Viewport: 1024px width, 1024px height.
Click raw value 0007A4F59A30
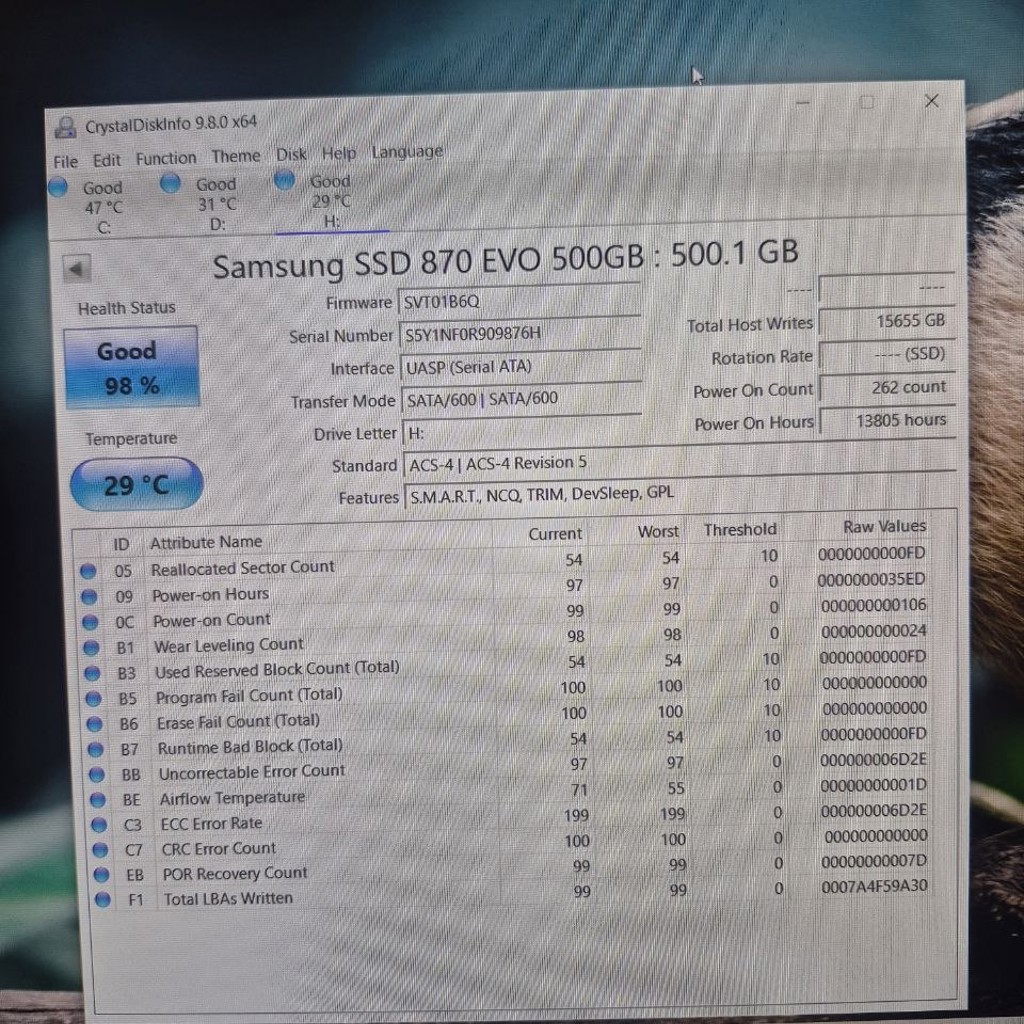point(874,887)
